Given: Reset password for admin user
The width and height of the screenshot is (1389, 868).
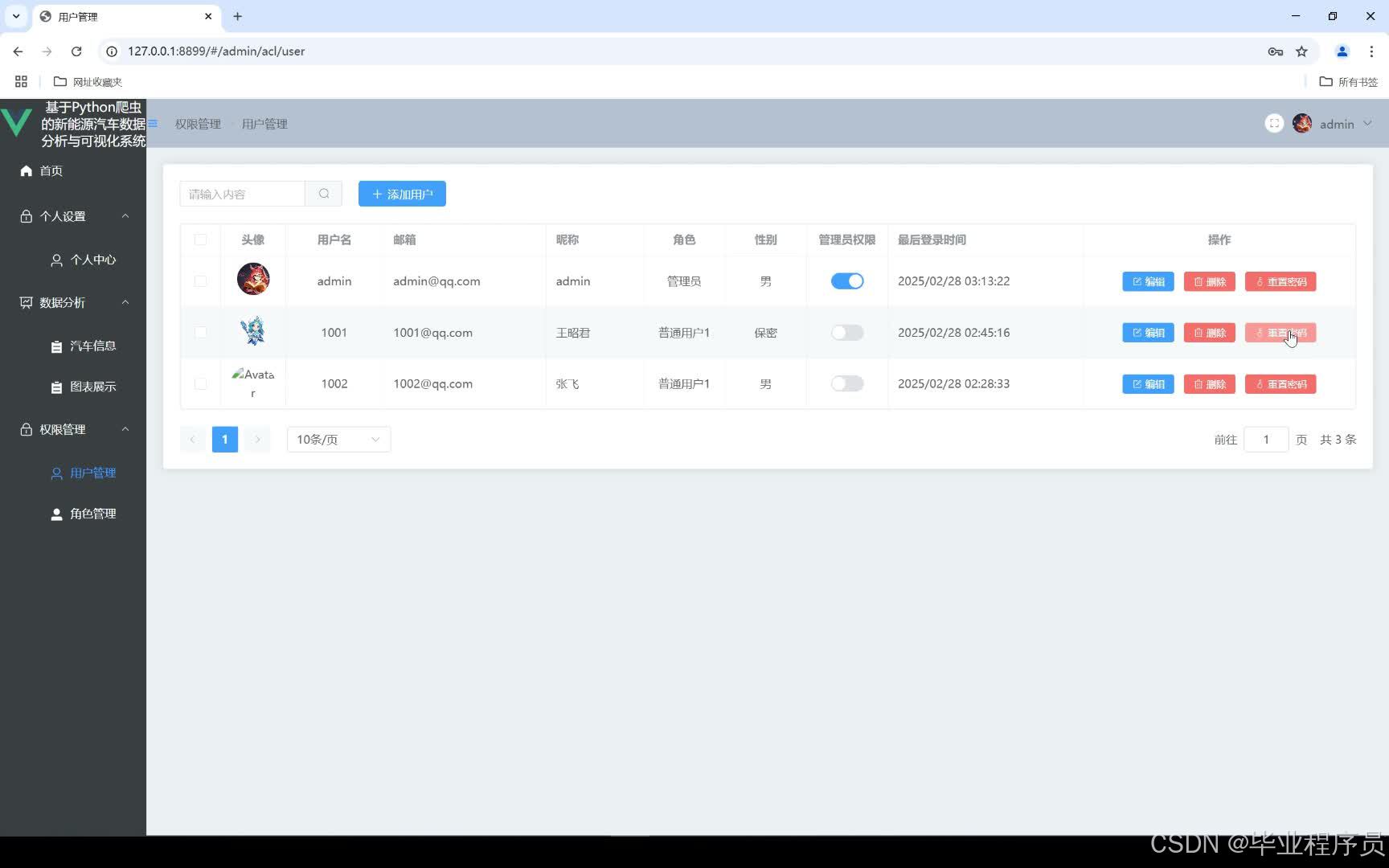Looking at the screenshot, I should point(1280,281).
